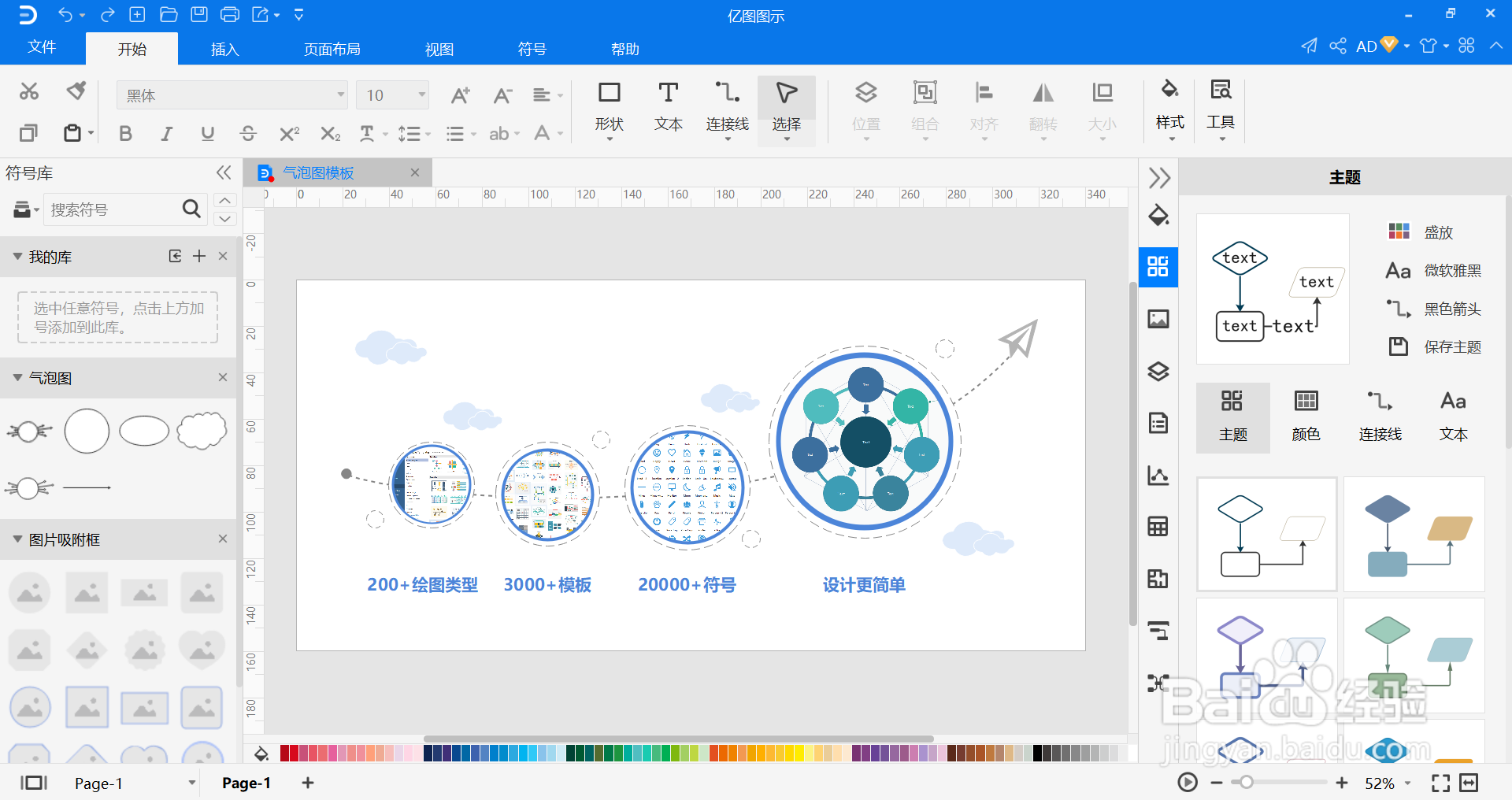Screen dimensions: 1512x800
Task: Switch to the 帮助 ribbon tab
Action: (x=625, y=49)
